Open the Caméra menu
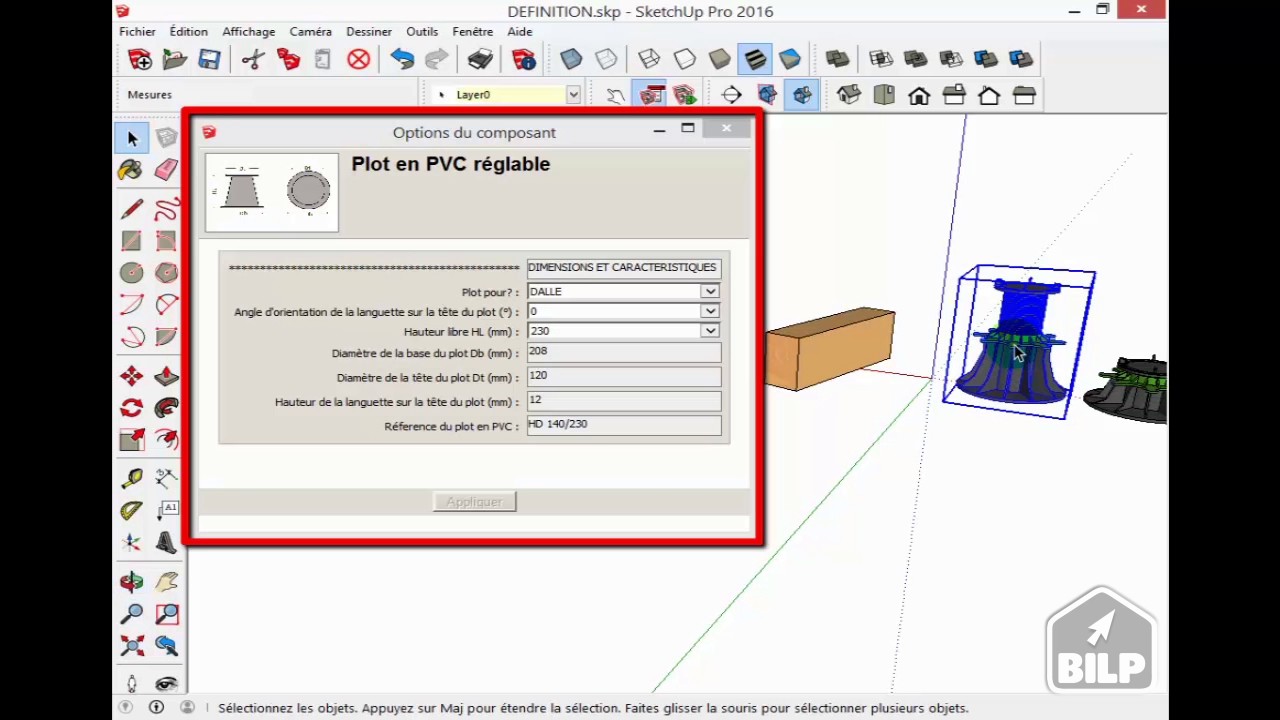 [310, 32]
